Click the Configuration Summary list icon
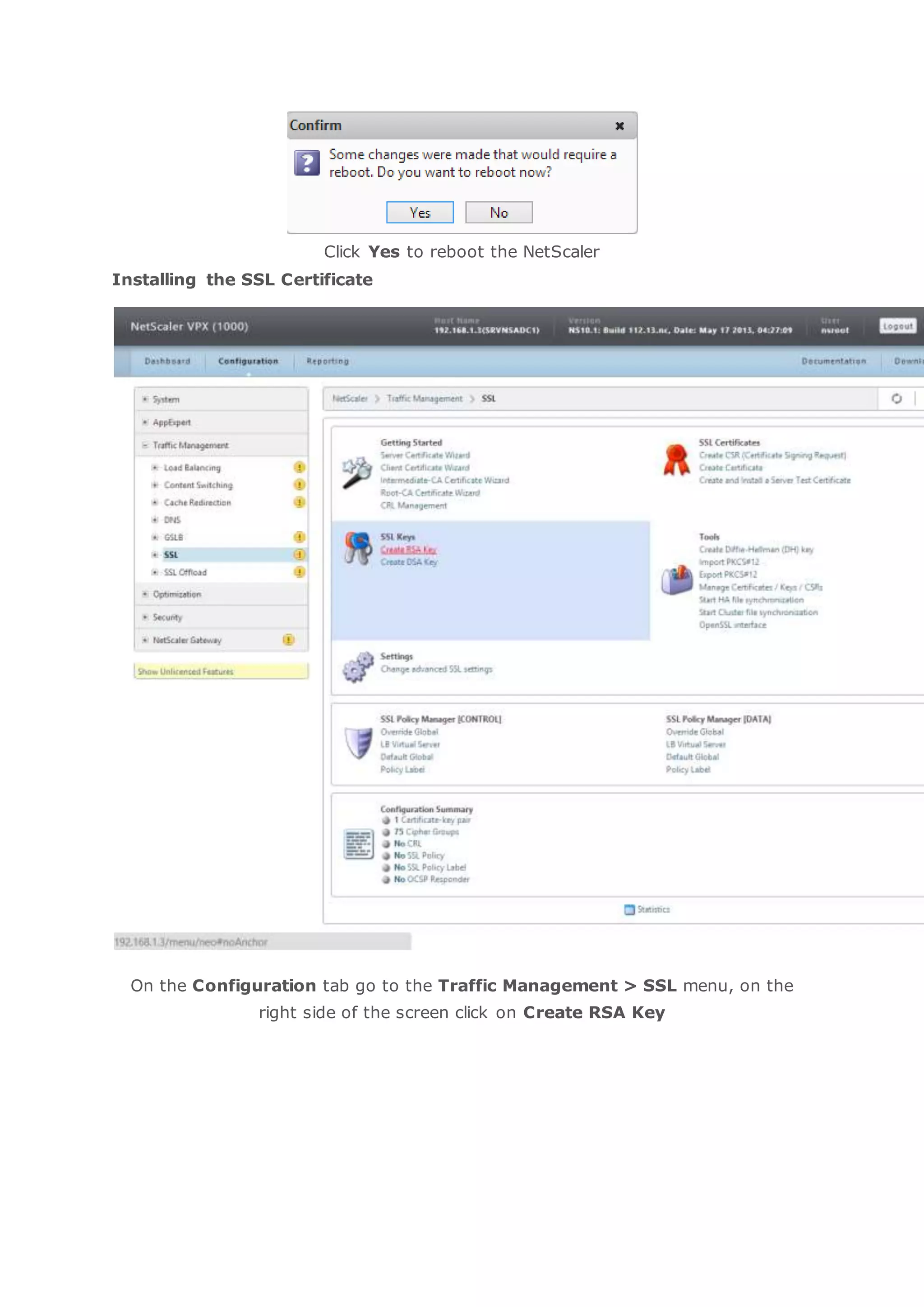Screen dimensions: 924x1307 [358, 844]
